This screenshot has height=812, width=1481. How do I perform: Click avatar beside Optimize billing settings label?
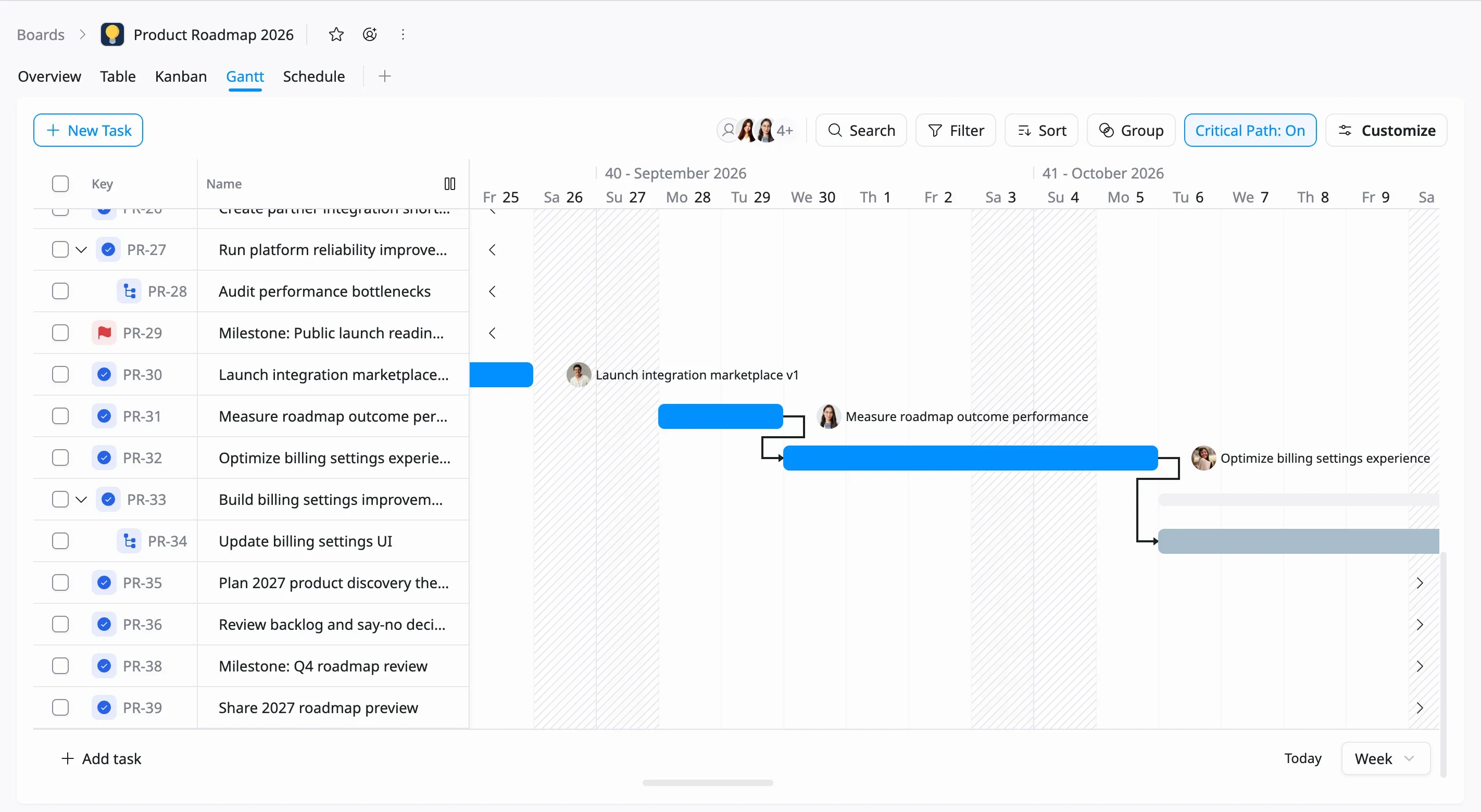[x=1203, y=458]
